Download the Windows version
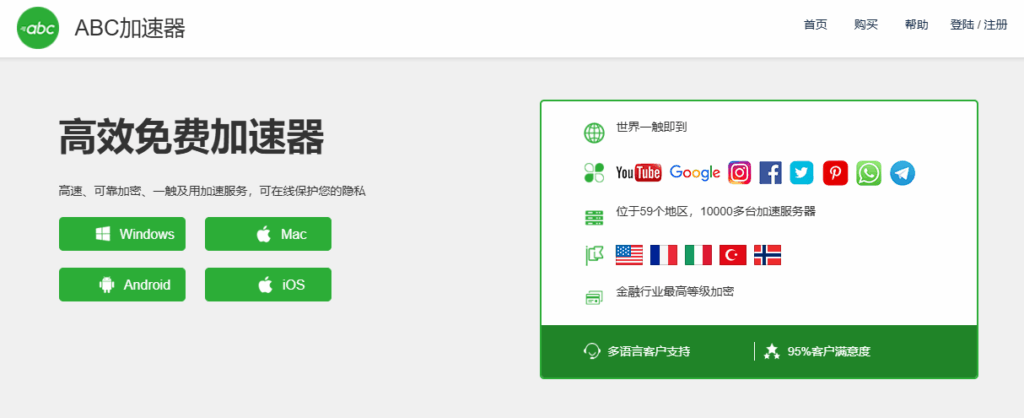This screenshot has height=418, width=1024. coord(122,234)
